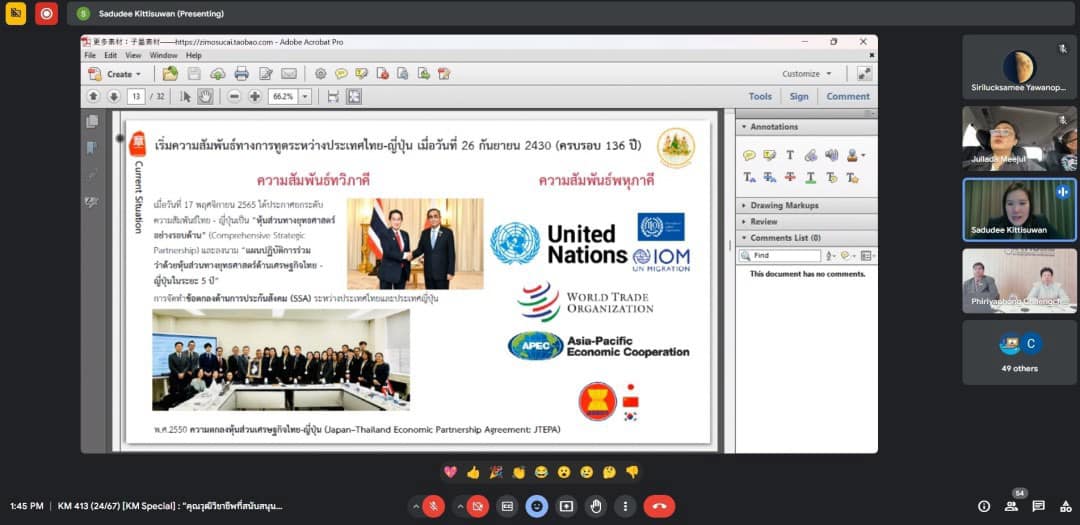Open the three-dot more options menu
Image resolution: width=1080 pixels, height=525 pixels.
(x=625, y=506)
